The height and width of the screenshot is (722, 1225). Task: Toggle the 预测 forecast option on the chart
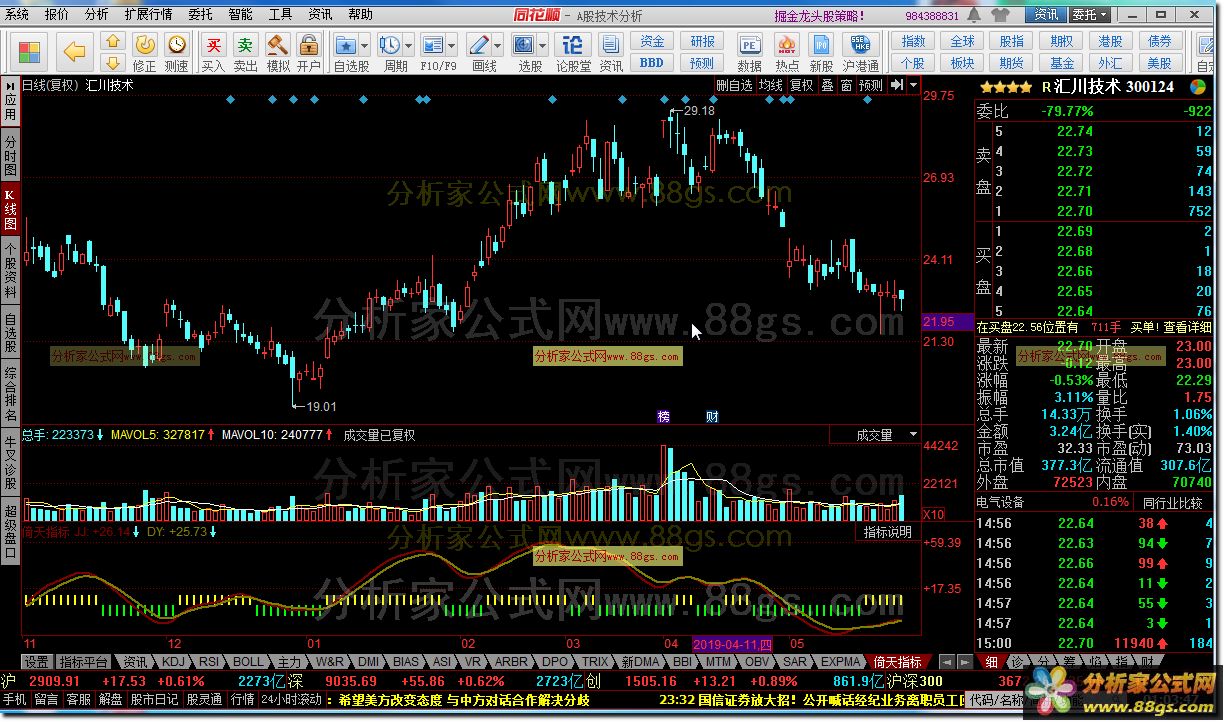[x=871, y=86]
